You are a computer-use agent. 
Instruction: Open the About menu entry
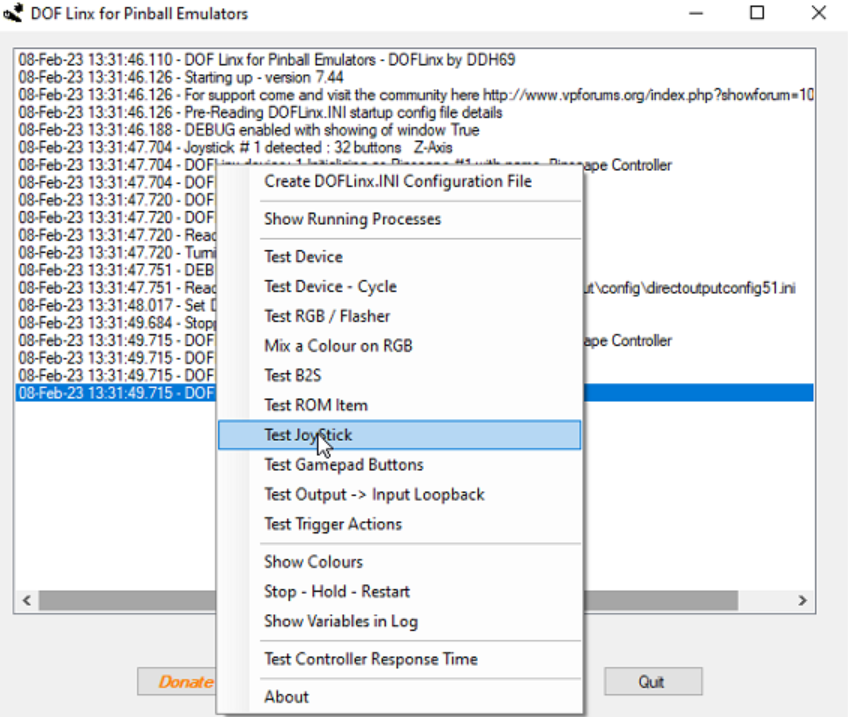pyautogui.click(x=399, y=697)
